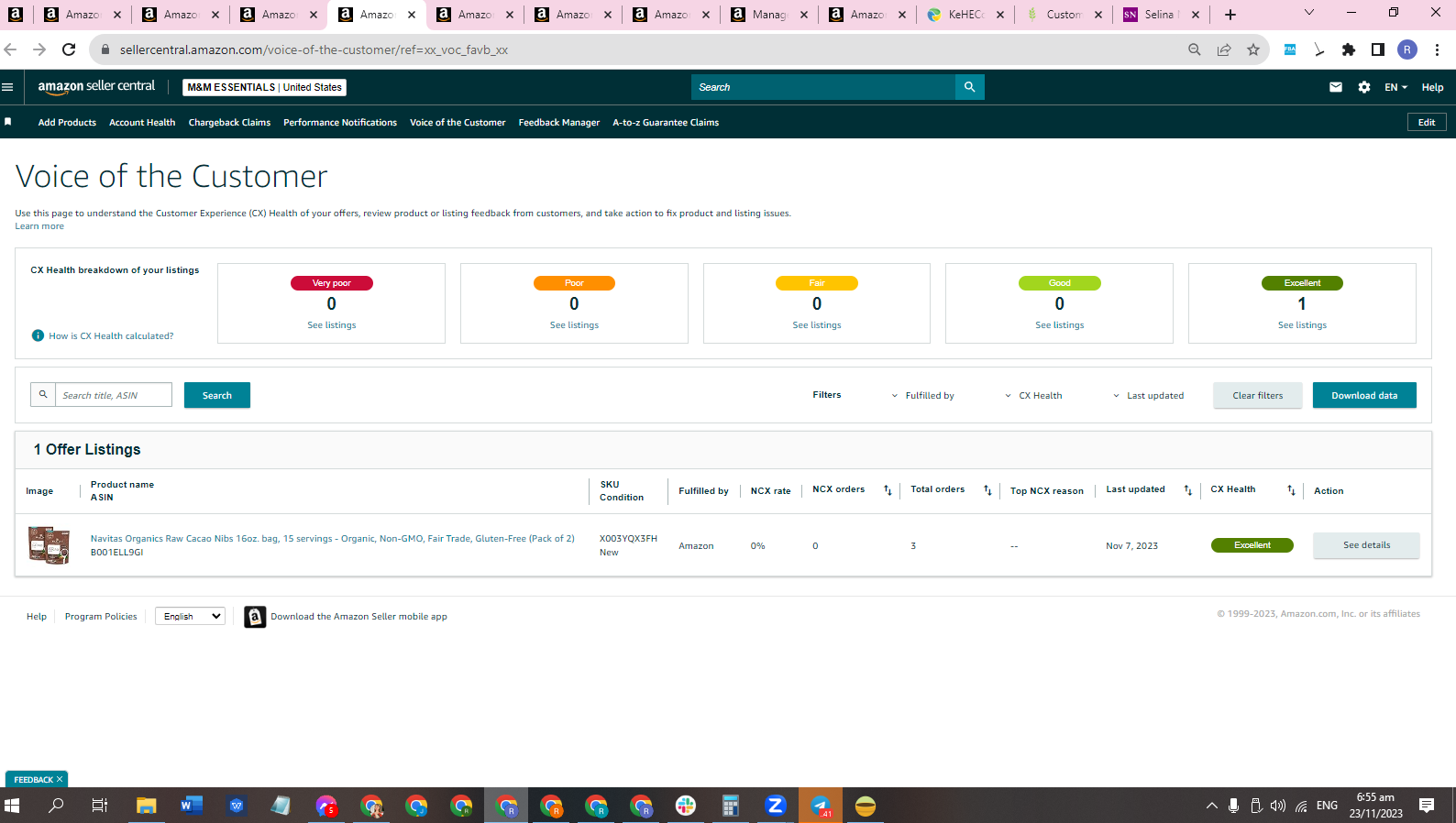Click the search magnifier button in header
Image resolution: width=1456 pixels, height=823 pixels.
[x=969, y=87]
